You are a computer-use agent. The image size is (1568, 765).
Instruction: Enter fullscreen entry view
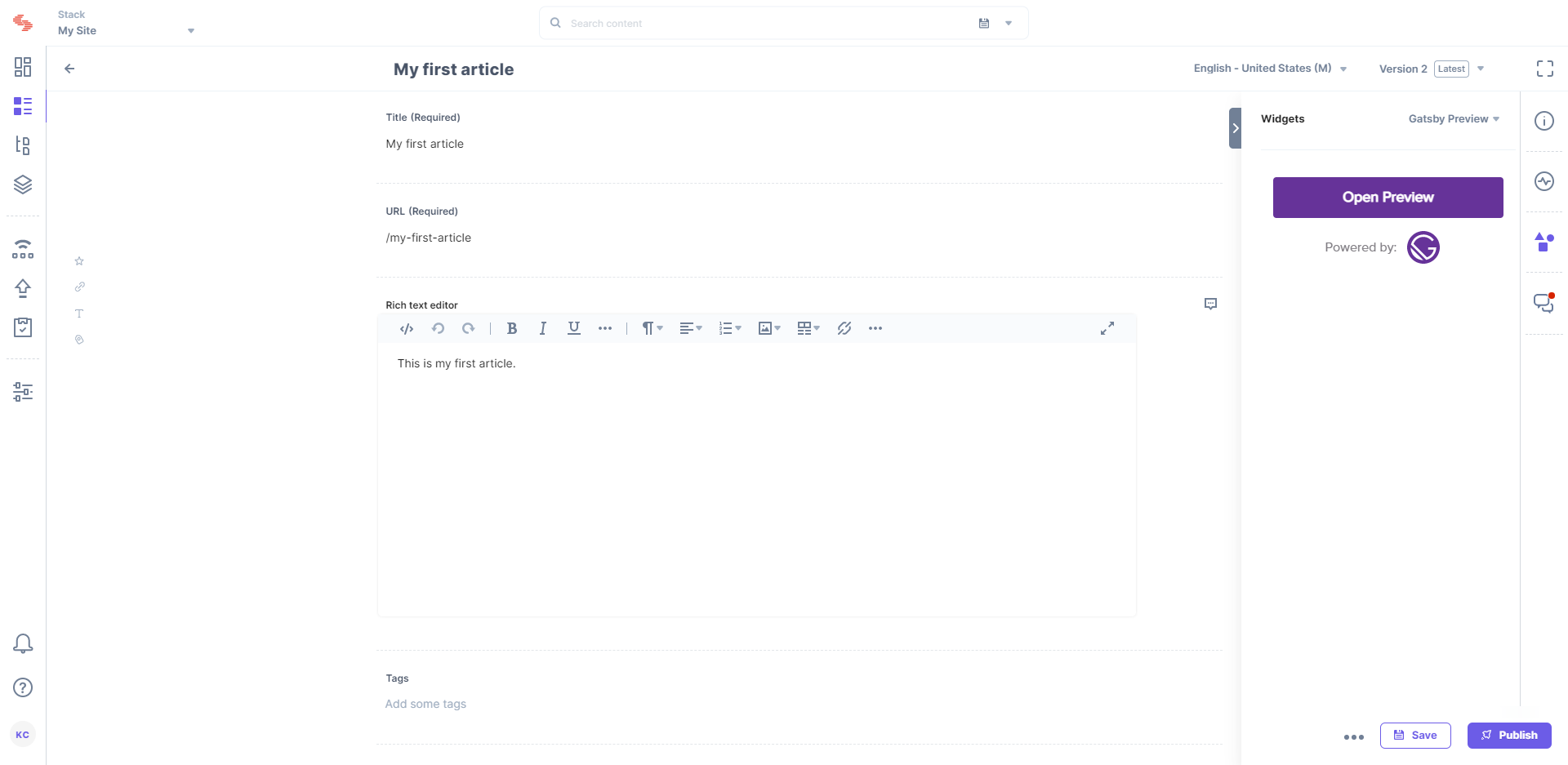pos(1545,69)
